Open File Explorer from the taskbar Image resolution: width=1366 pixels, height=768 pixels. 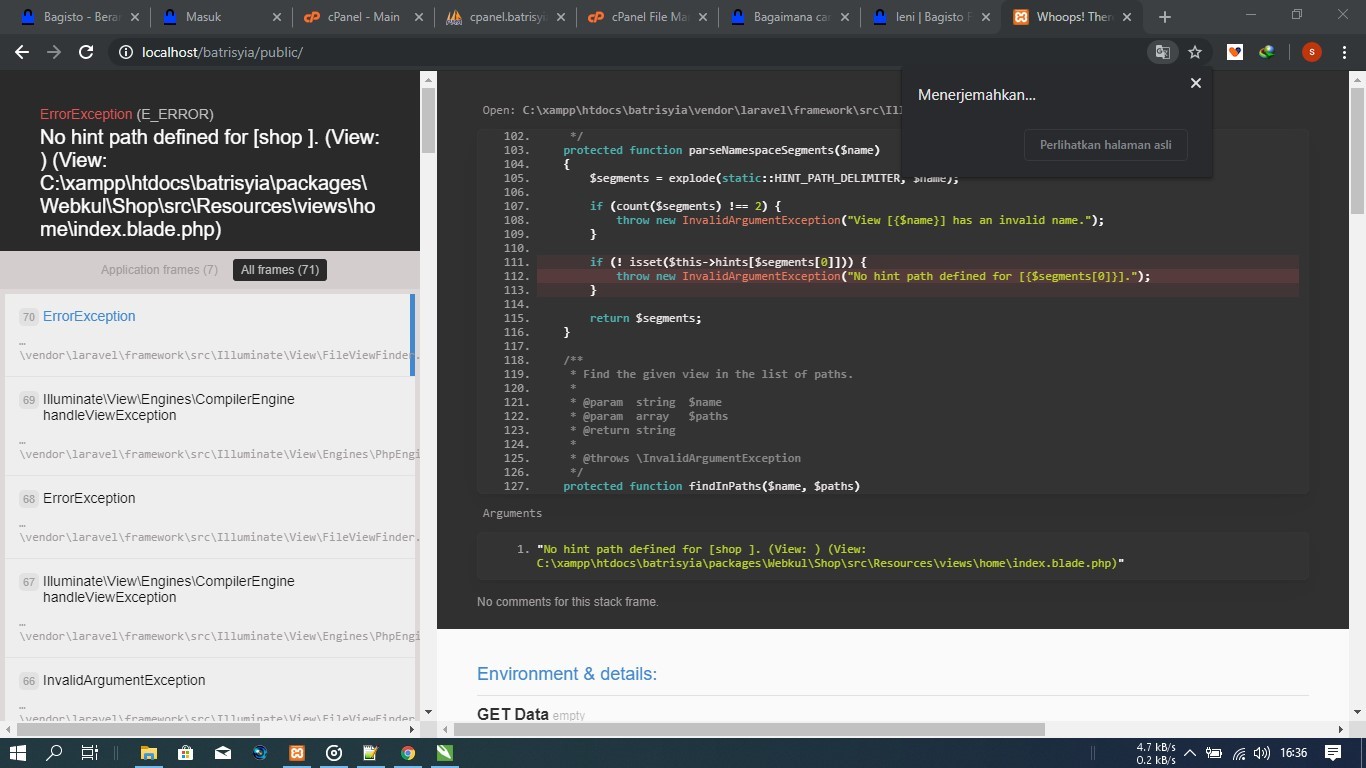(148, 753)
